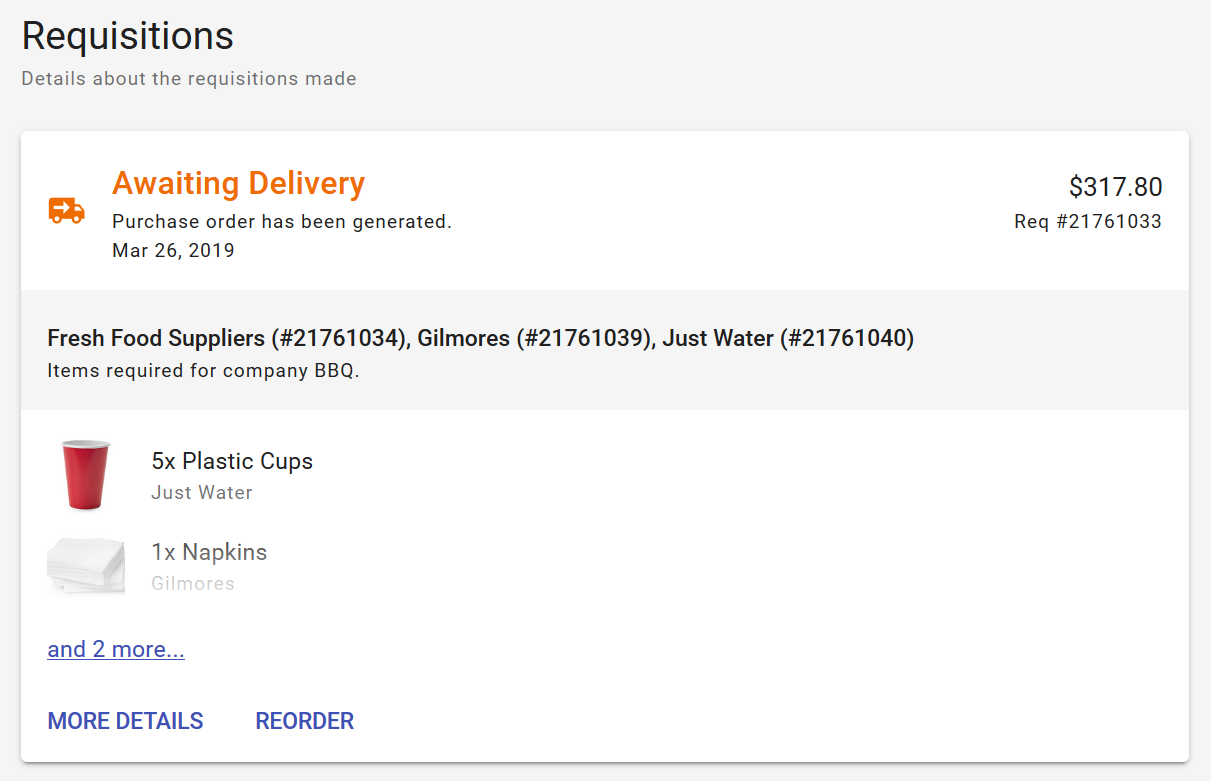The image size is (1211, 781).
Task: Click the $317.80 total amount
Action: 1115,187
